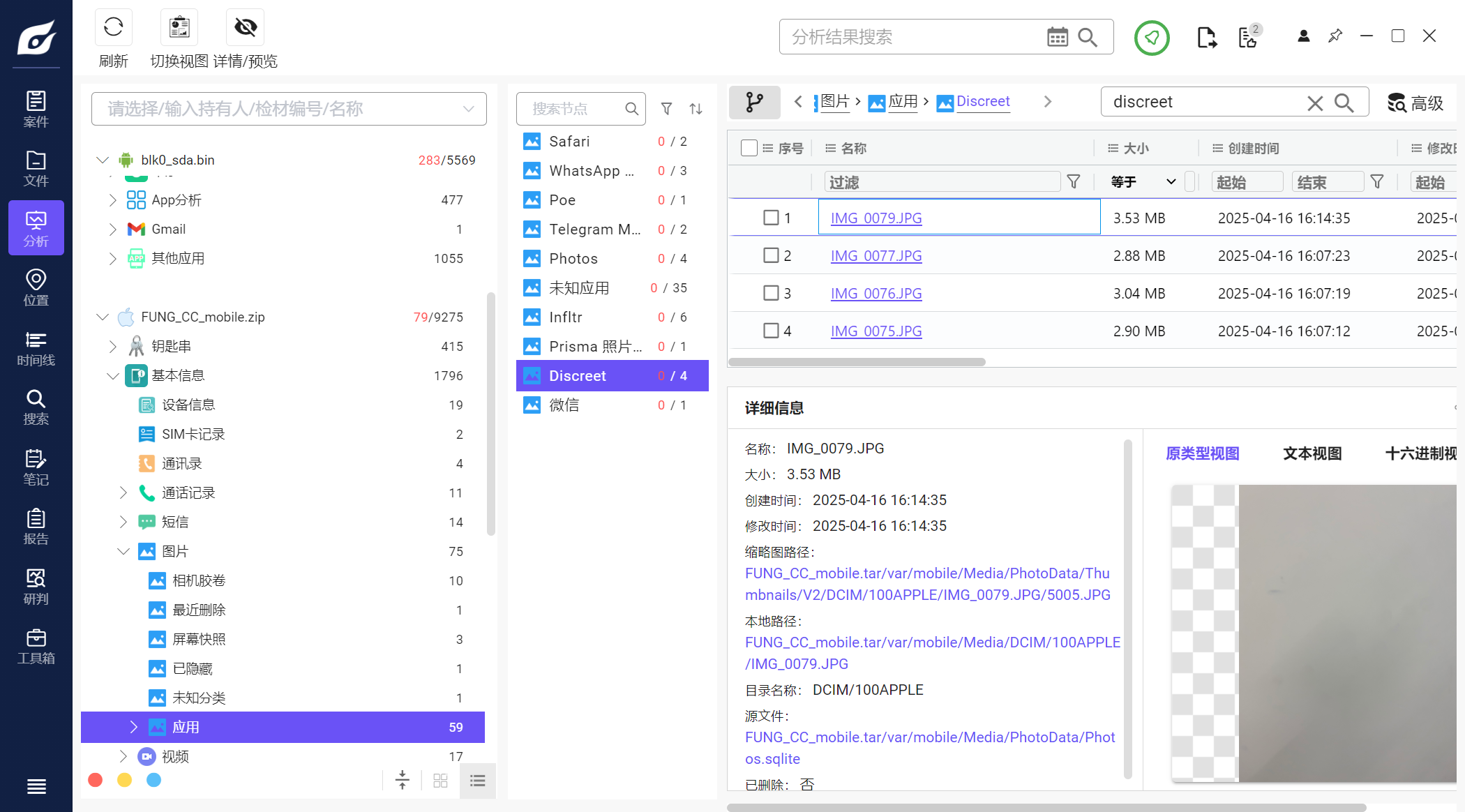Viewport: 1465px width, 812px height.
Task: Switch to the 文本视图 tab
Action: 1312,453
